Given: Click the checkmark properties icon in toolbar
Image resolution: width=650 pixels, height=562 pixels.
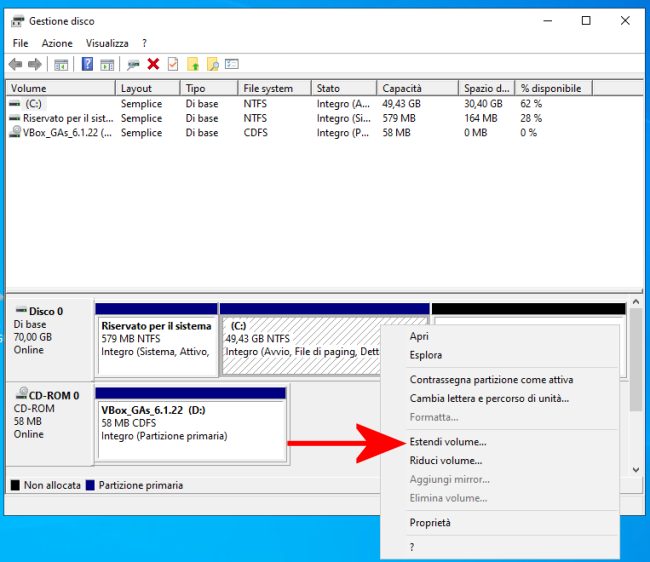Looking at the screenshot, I should pos(172,64).
